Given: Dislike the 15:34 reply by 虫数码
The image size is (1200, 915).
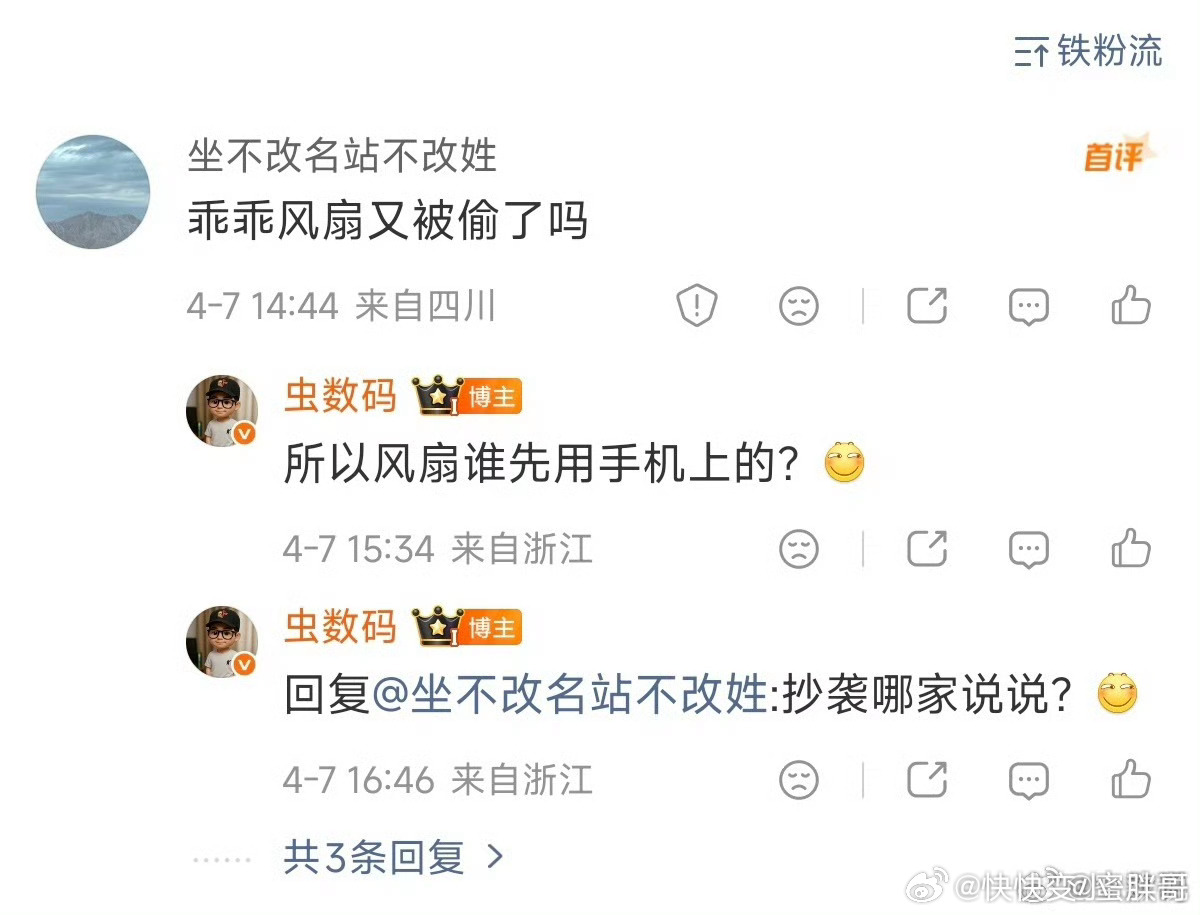Looking at the screenshot, I should point(799,549).
